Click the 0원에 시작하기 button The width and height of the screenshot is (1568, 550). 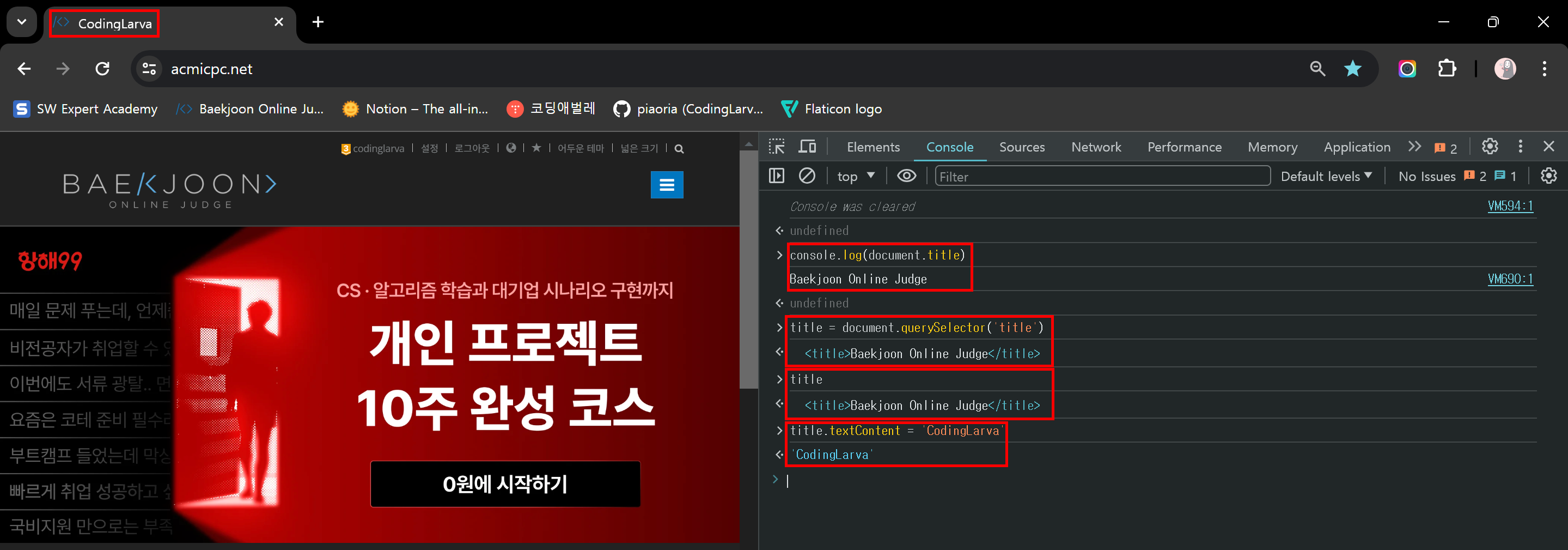pyautogui.click(x=505, y=484)
